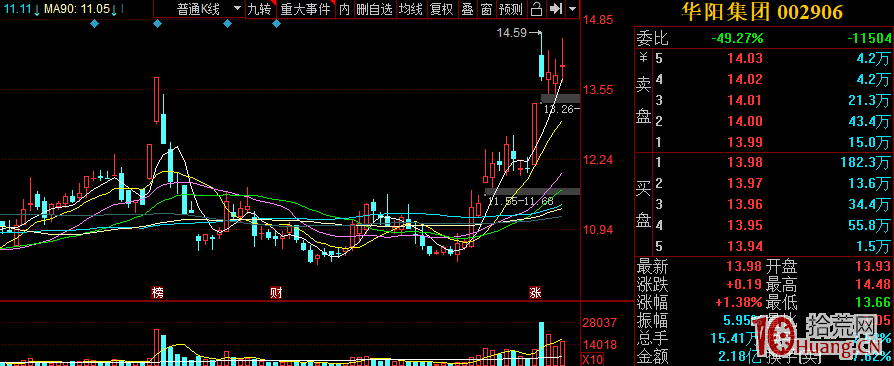Image resolution: width=894 pixels, height=366 pixels.
Task: Click the 开盘 value 13.93
Action: [872, 266]
